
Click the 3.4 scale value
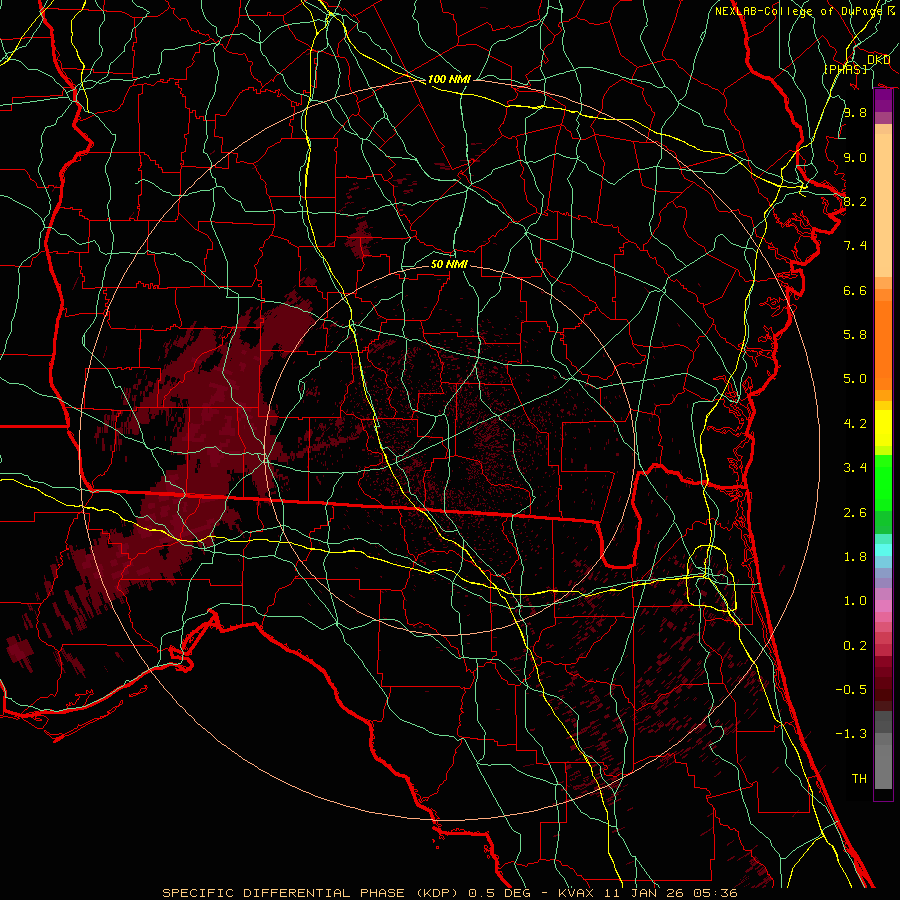855,468
